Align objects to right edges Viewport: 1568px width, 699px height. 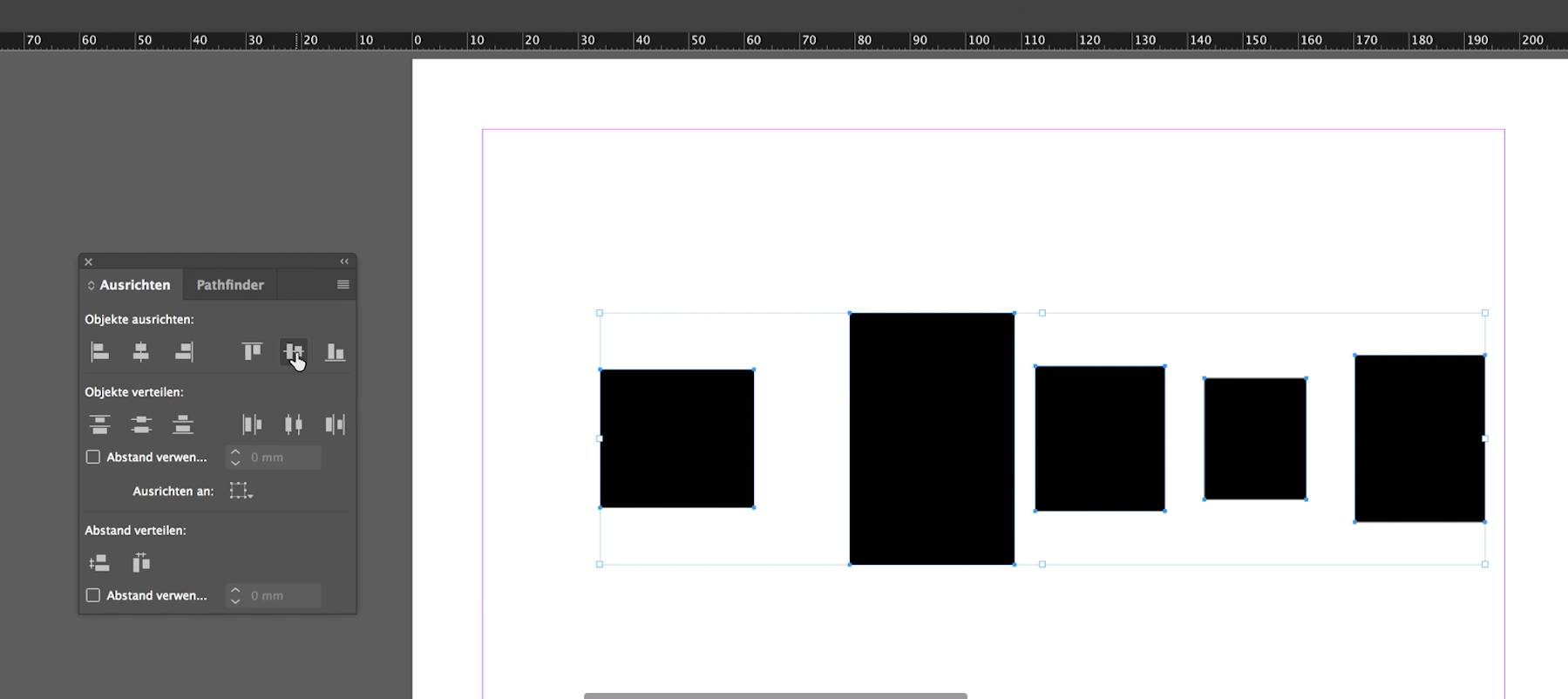pyautogui.click(x=183, y=352)
